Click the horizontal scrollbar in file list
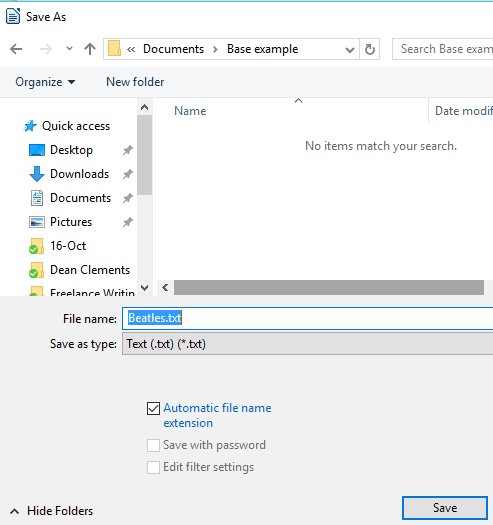This screenshot has width=493, height=525. [x=329, y=288]
